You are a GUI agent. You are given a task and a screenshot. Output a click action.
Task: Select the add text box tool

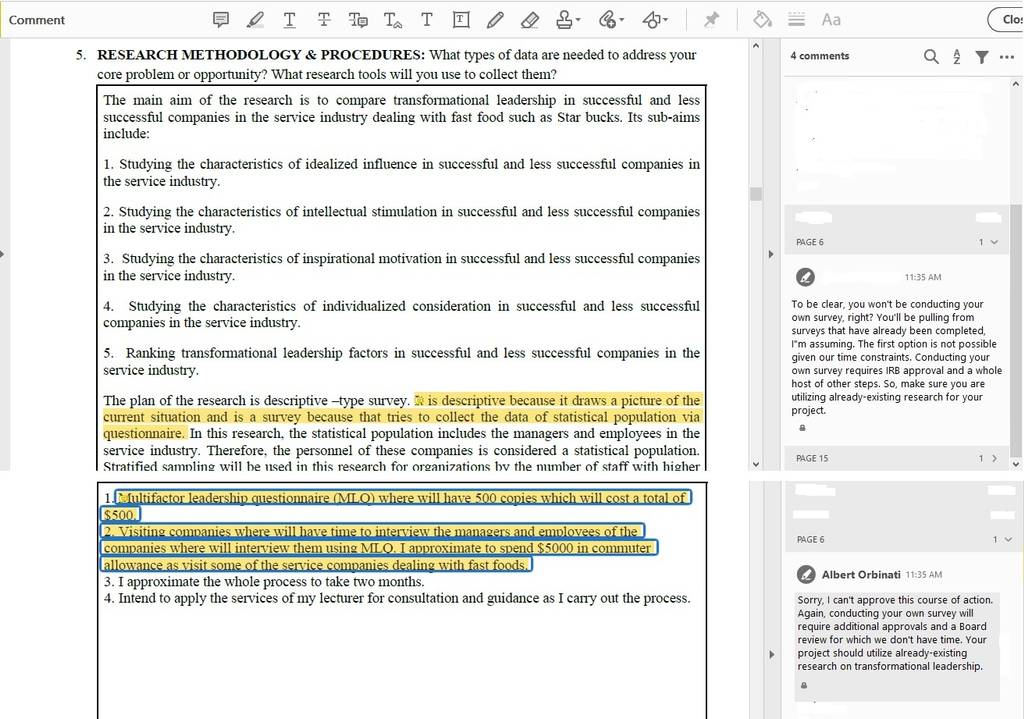tap(460, 20)
